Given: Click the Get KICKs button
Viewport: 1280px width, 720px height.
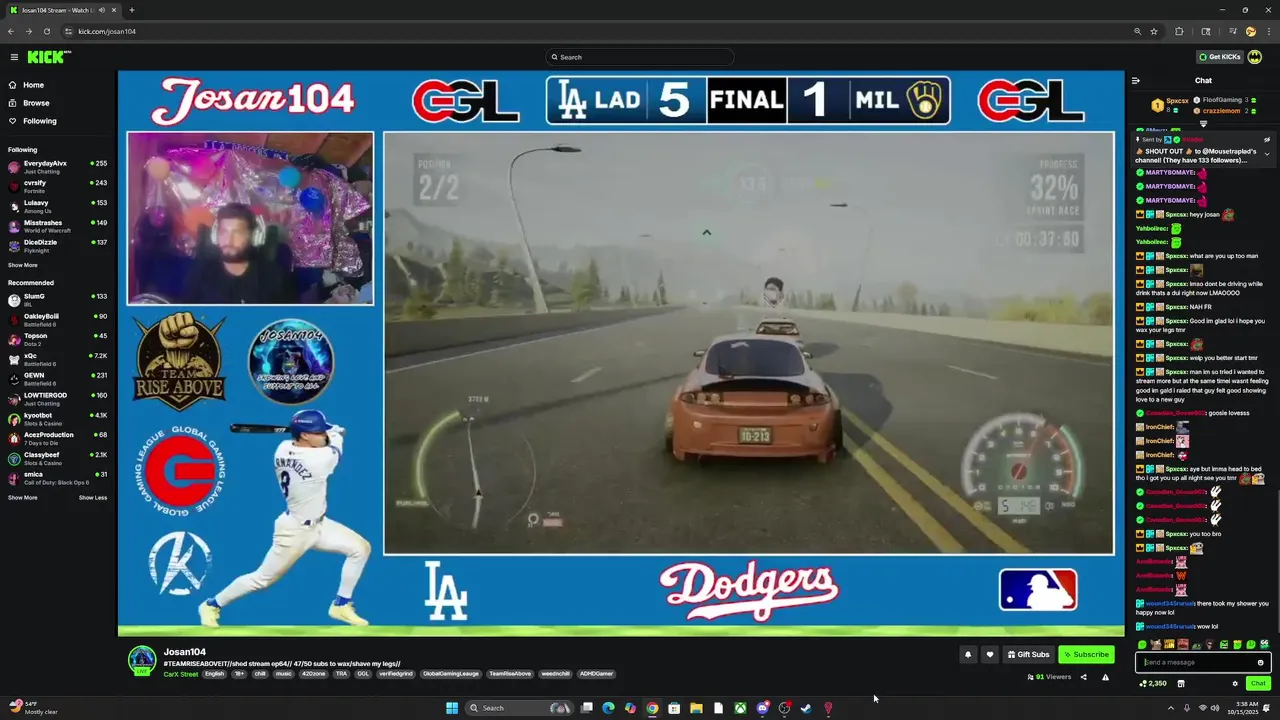Looking at the screenshot, I should click(x=1220, y=57).
